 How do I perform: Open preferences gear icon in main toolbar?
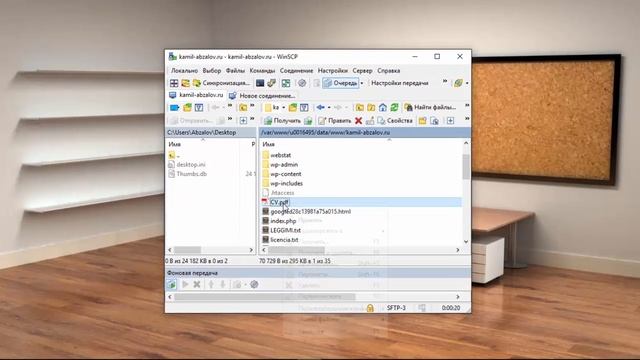302,83
